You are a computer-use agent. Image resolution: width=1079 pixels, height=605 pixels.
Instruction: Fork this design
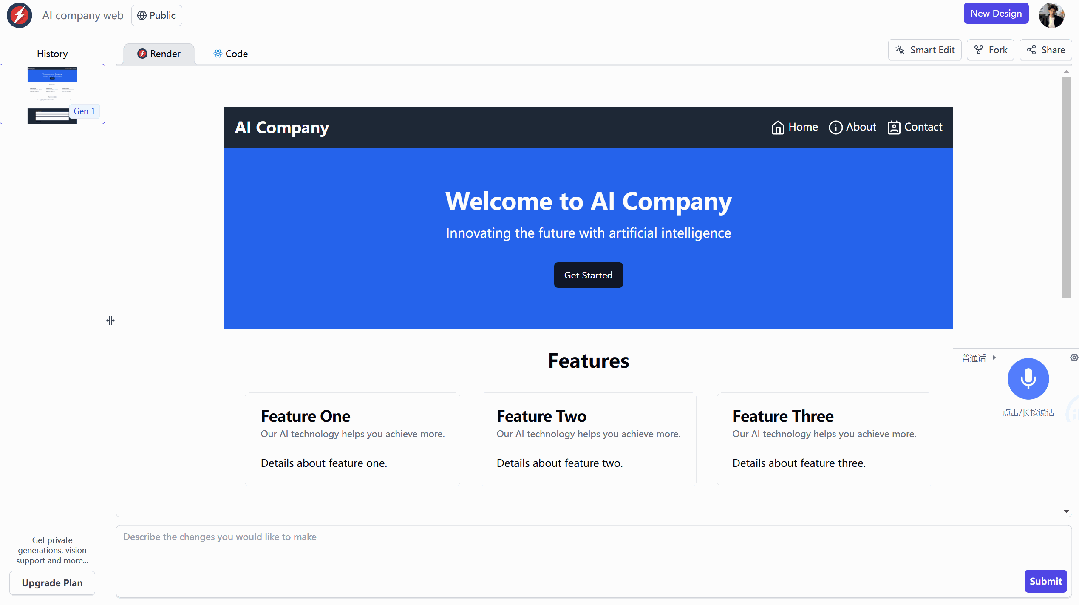[990, 50]
